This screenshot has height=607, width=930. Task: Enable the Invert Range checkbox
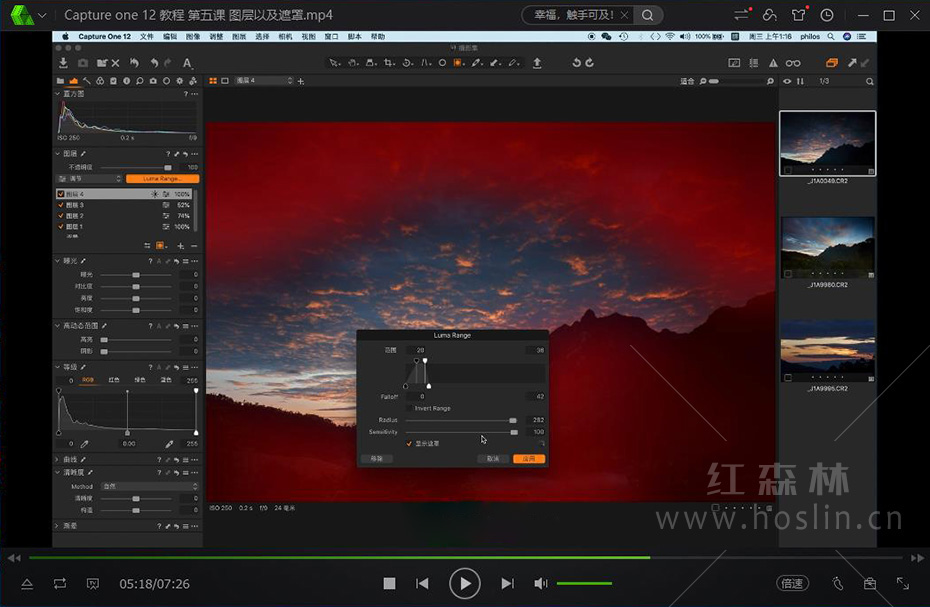pos(409,408)
